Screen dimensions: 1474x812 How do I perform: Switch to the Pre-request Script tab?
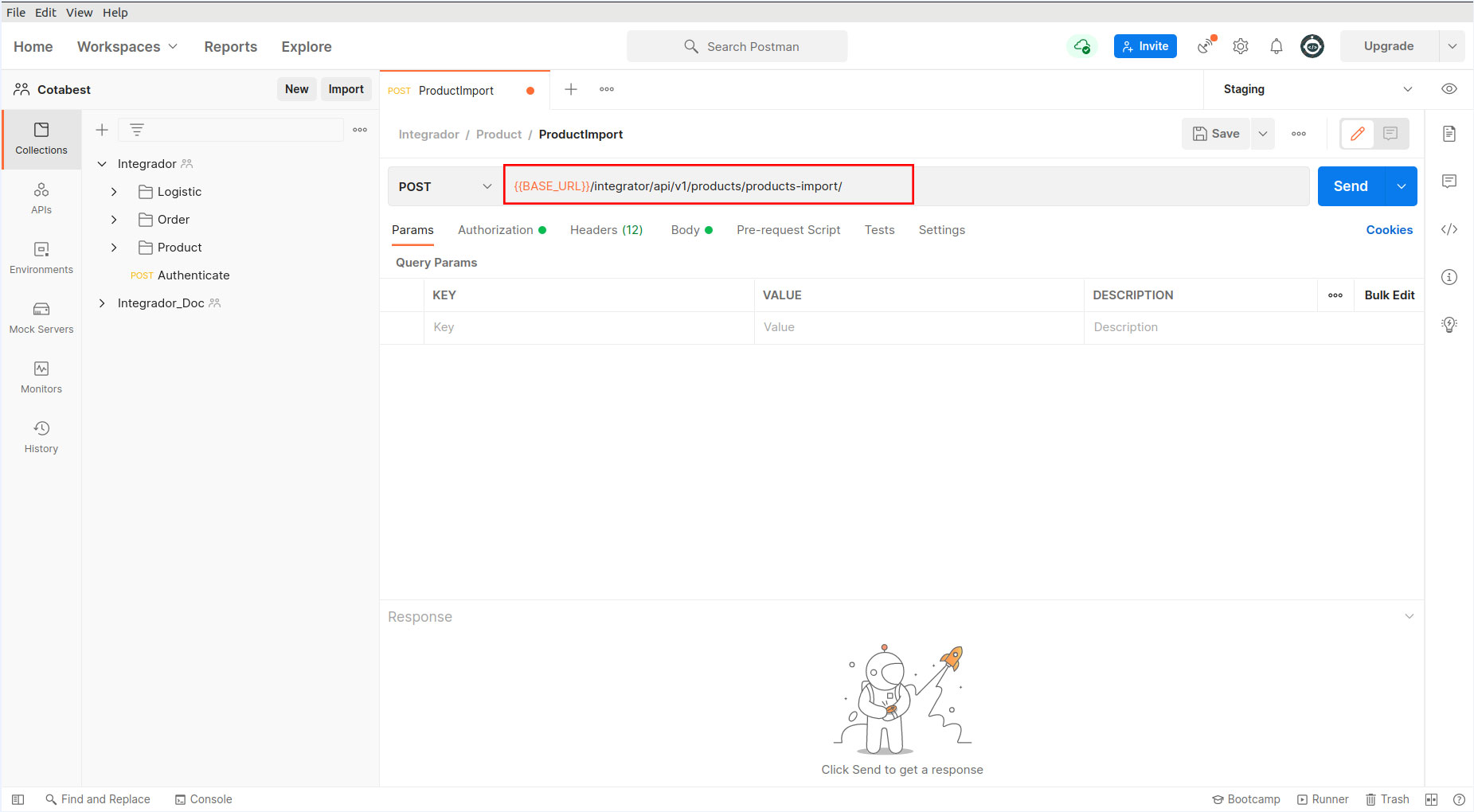click(x=788, y=230)
